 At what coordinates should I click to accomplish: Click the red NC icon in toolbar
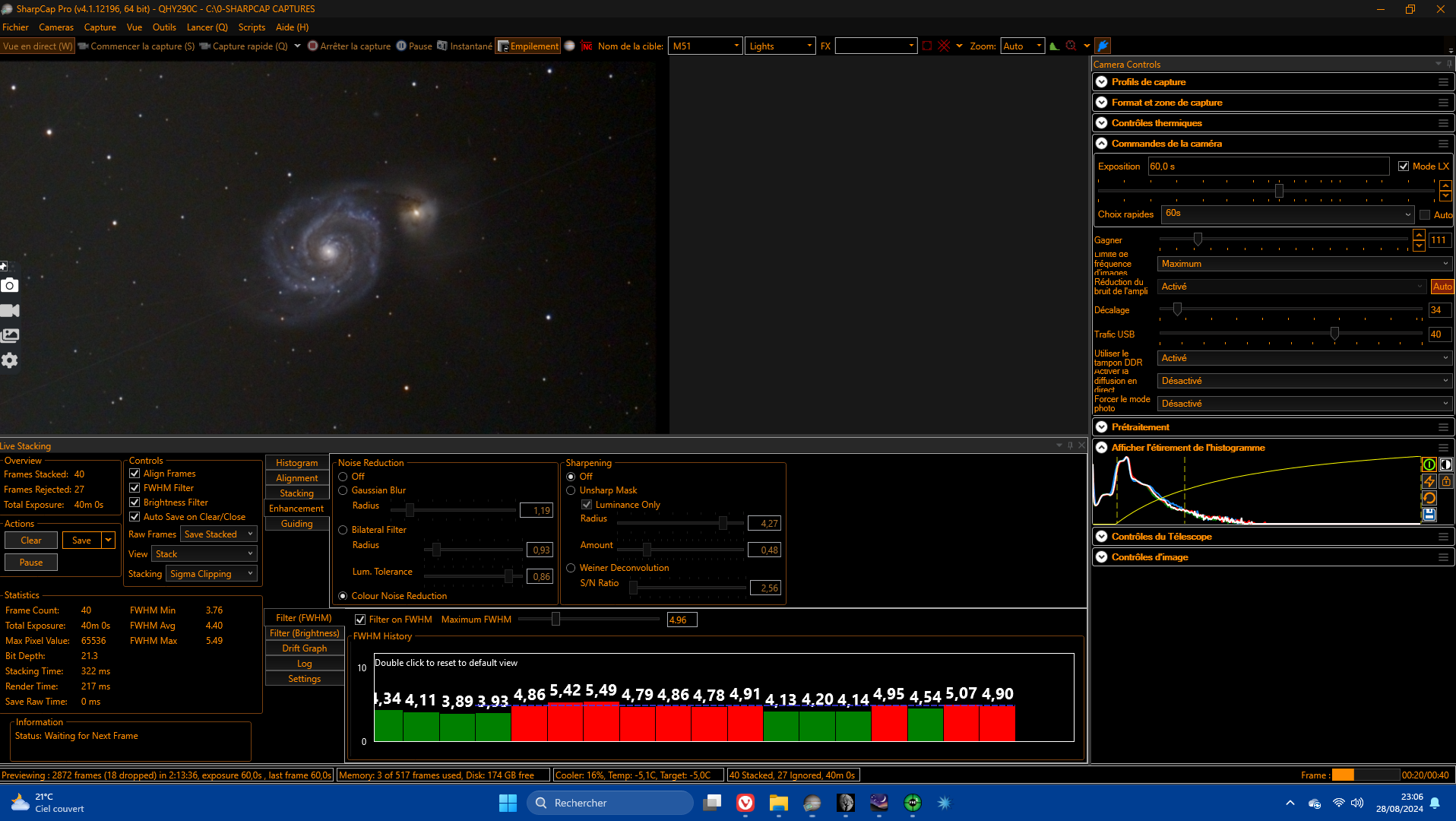pos(587,46)
